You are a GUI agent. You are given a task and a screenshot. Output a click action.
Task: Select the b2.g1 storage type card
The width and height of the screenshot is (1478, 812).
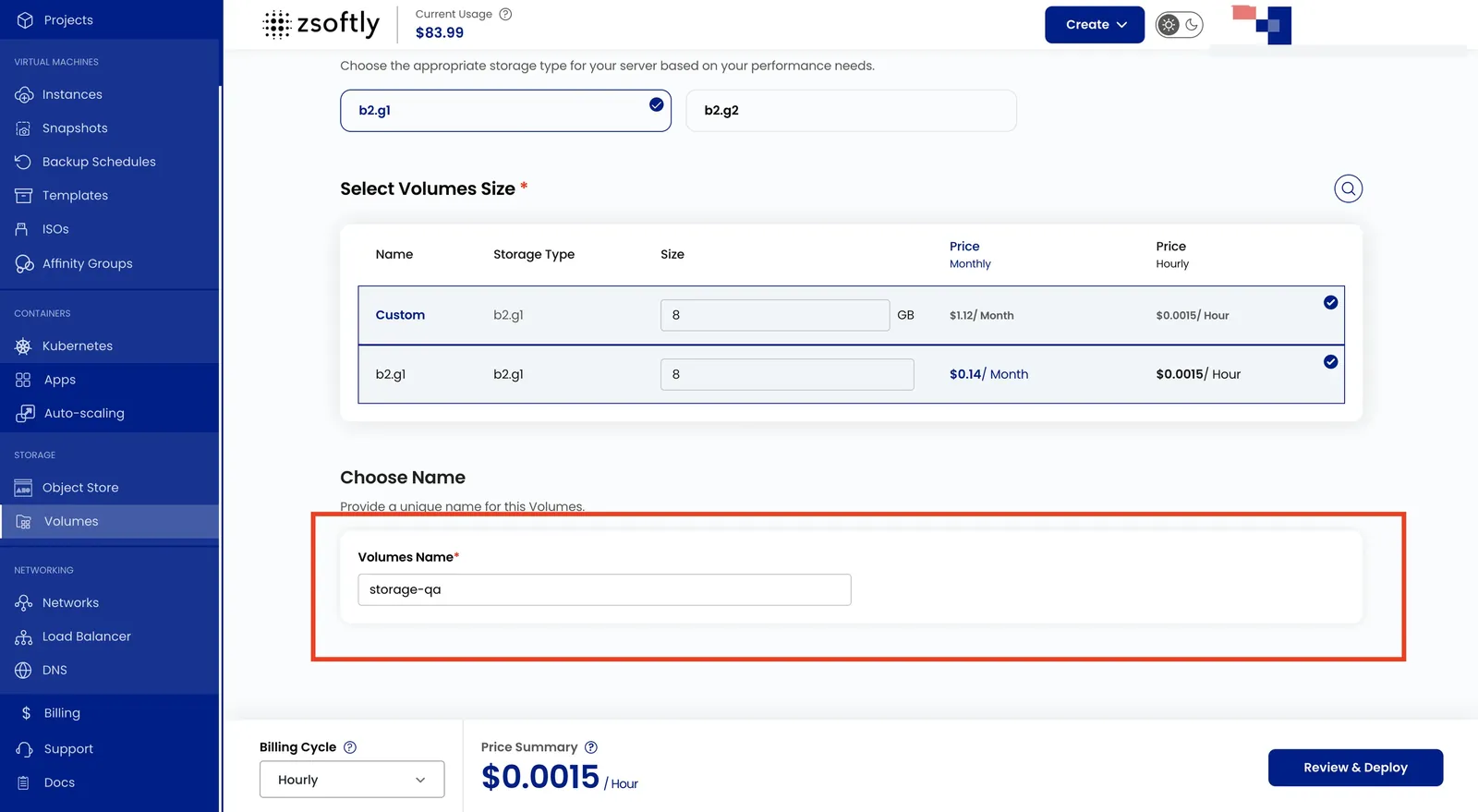tap(505, 111)
